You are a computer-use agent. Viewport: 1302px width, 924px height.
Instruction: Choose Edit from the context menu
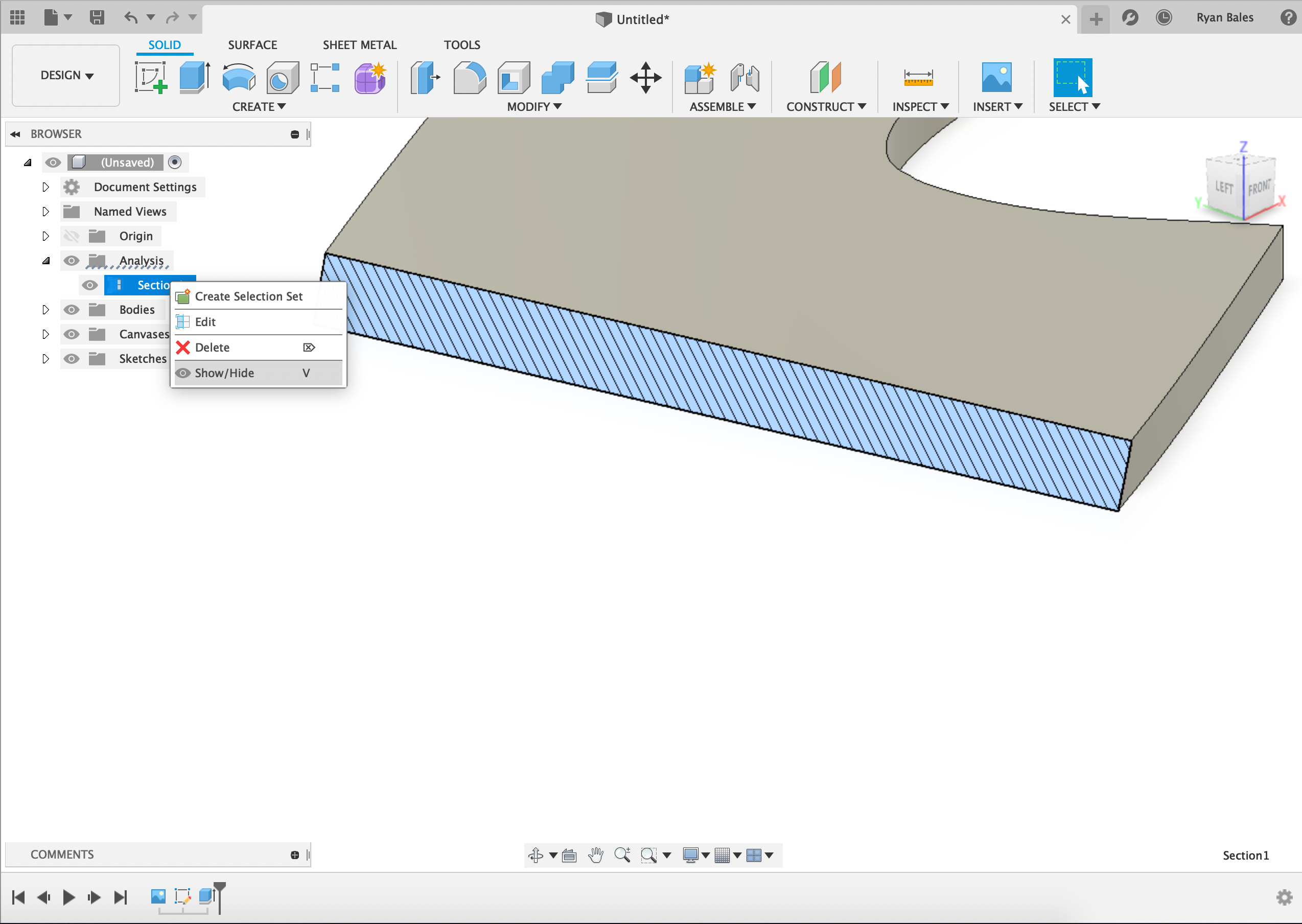point(258,322)
